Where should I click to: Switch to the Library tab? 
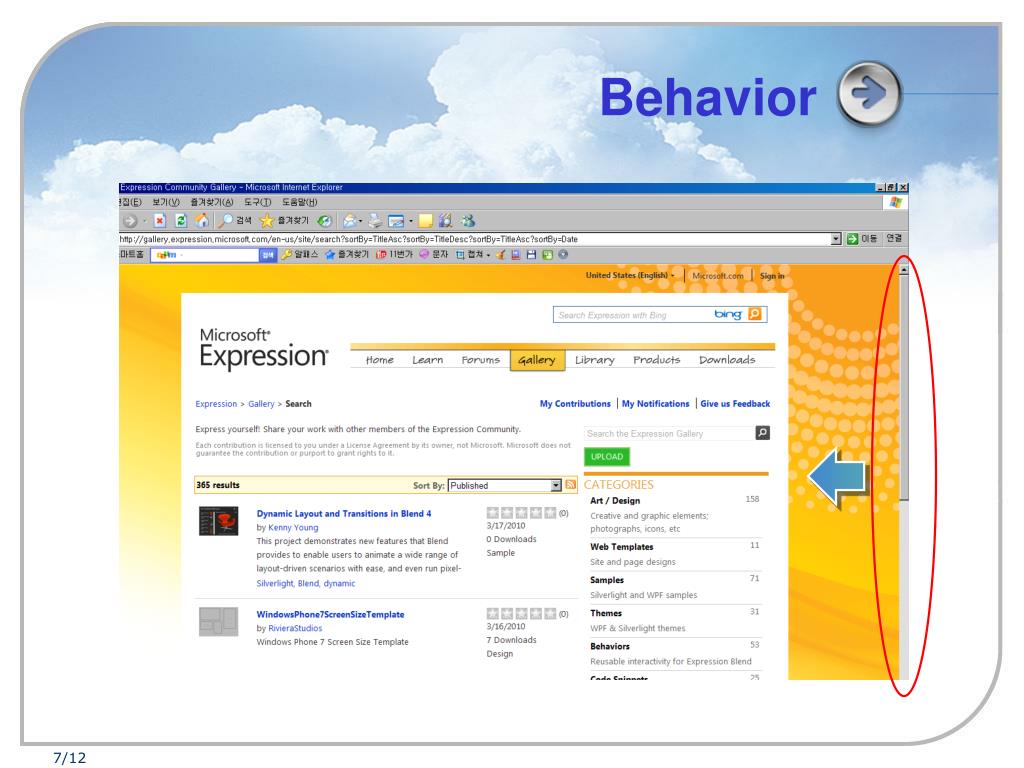[x=594, y=360]
